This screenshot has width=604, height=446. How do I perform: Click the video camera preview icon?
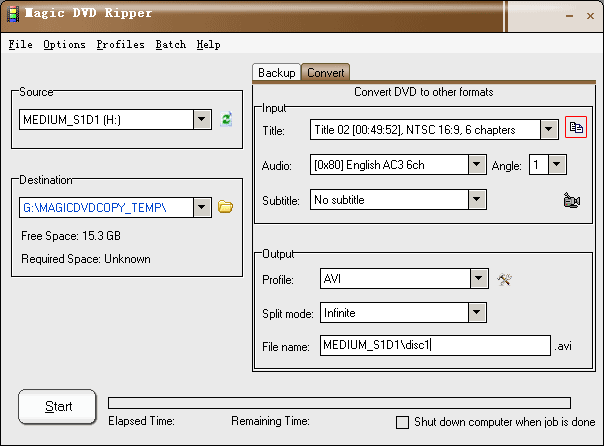(572, 200)
